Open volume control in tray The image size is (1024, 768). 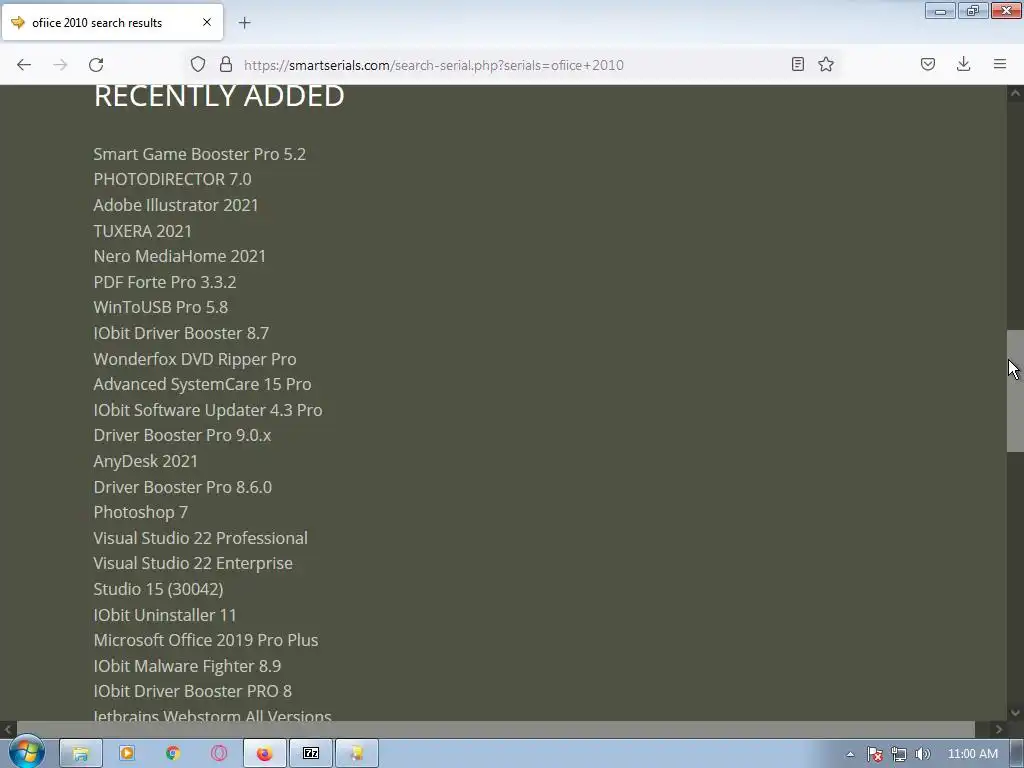click(922, 754)
